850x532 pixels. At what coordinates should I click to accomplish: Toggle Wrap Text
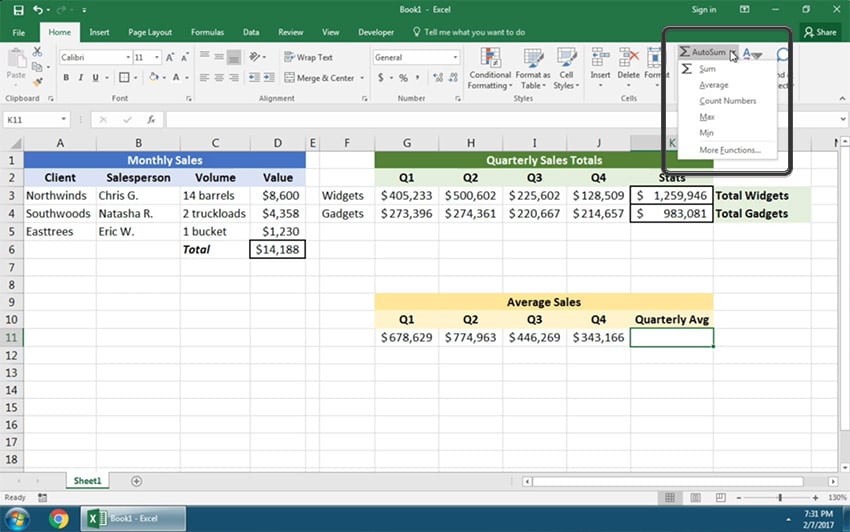pyautogui.click(x=308, y=57)
